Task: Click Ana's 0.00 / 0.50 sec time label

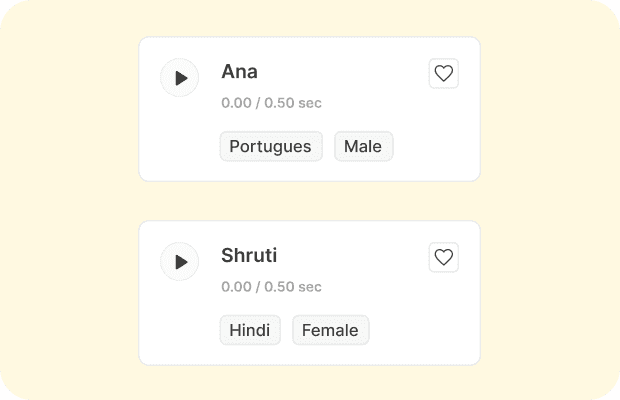Action: click(271, 103)
